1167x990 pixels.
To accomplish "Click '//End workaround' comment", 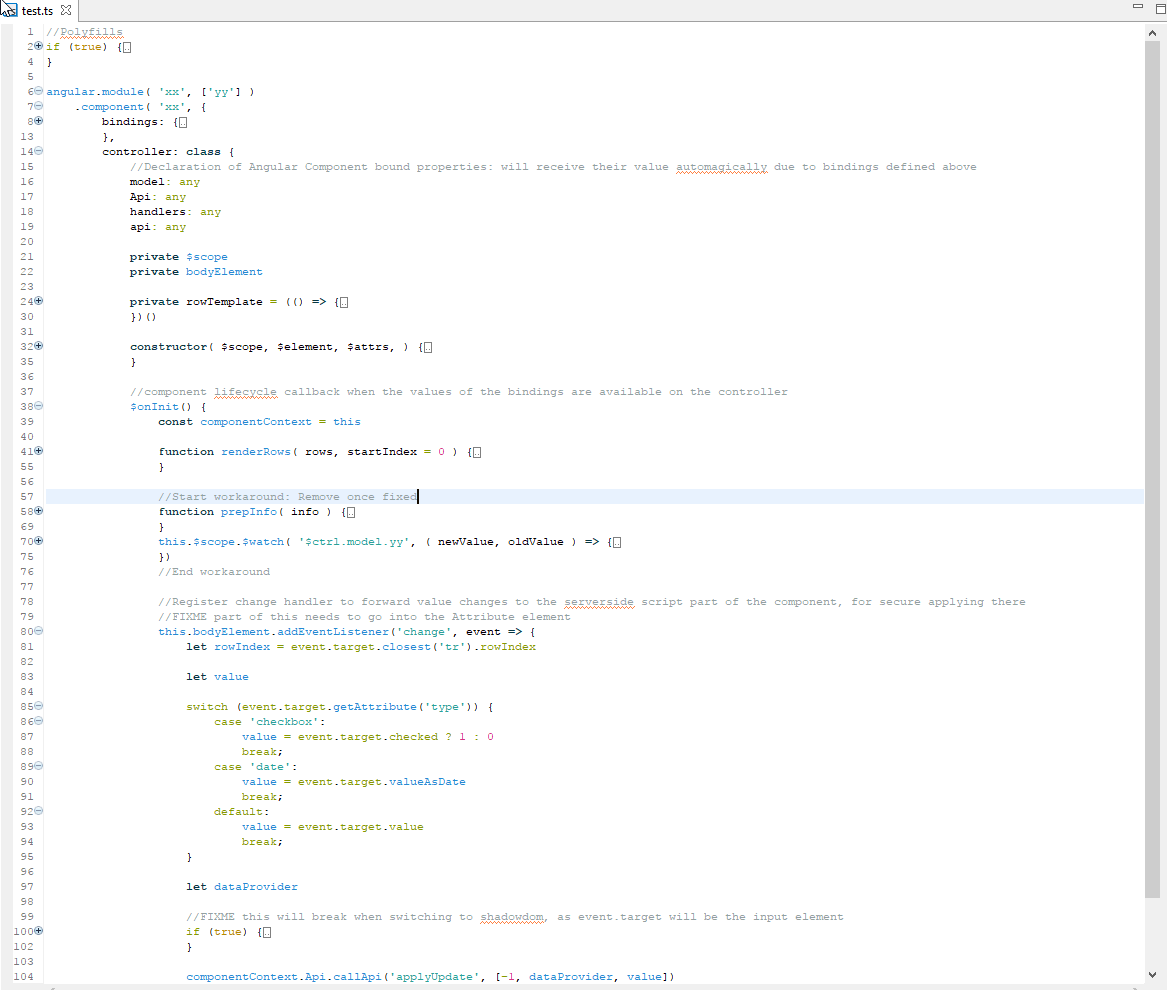I will (x=214, y=572).
